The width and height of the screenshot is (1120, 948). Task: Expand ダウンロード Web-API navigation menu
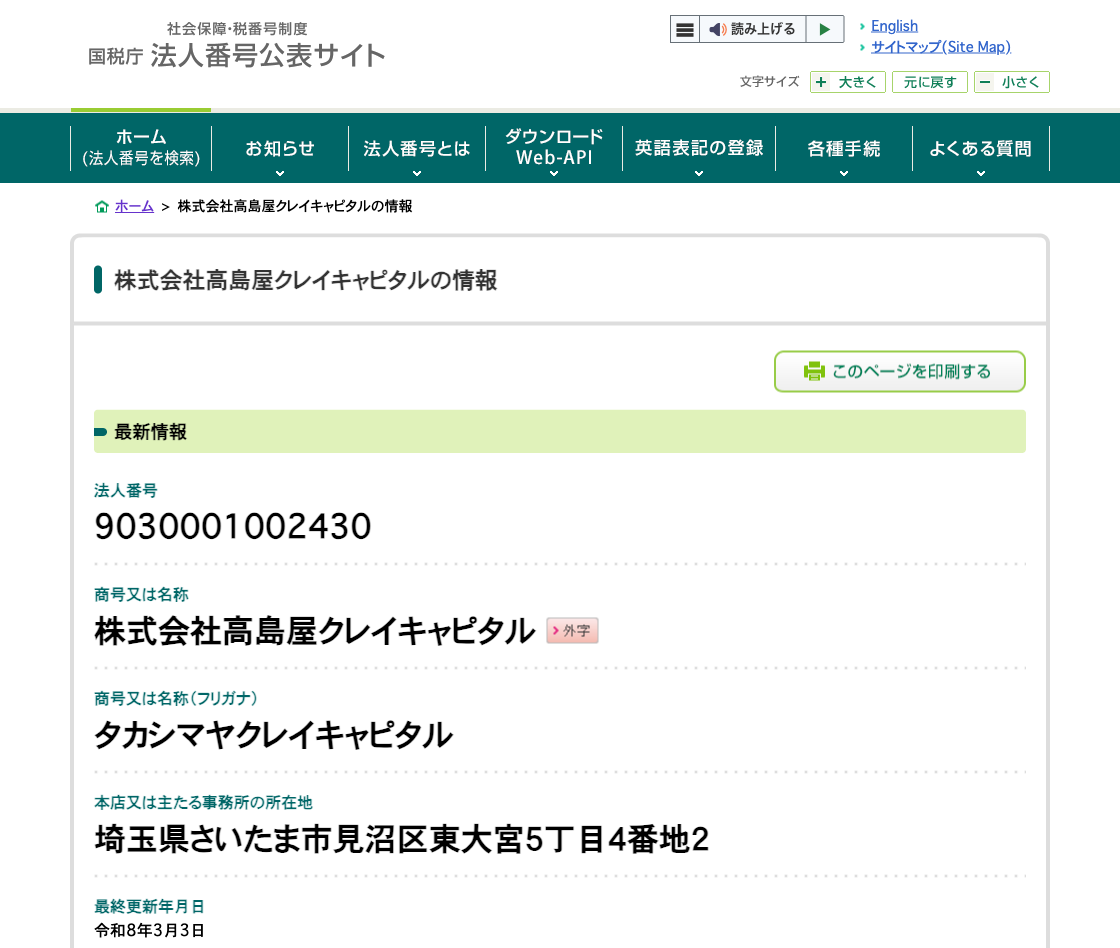click(554, 149)
